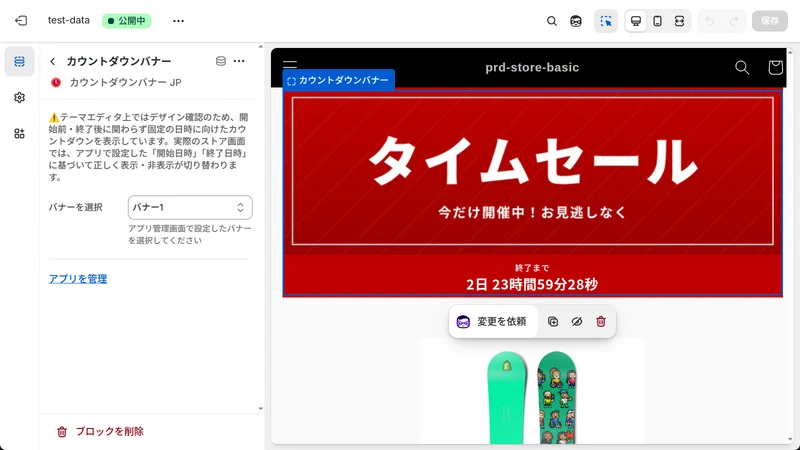Viewport: 800px width, 450px height.
Task: Toggle the inspector selection tool
Action: pos(606,21)
